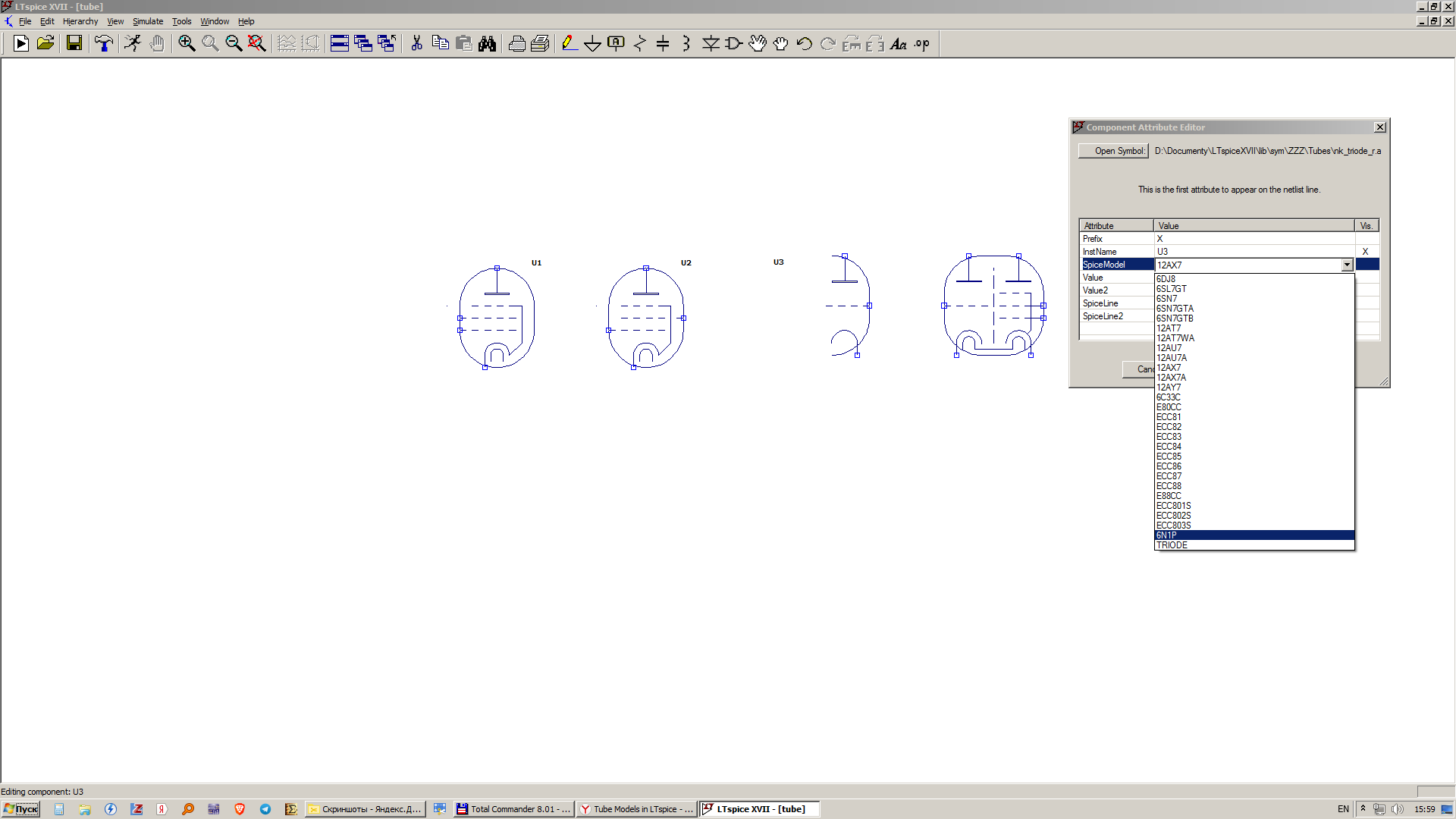1456x819 pixels.
Task: Click the Zoom In magnifier icon
Action: (187, 43)
